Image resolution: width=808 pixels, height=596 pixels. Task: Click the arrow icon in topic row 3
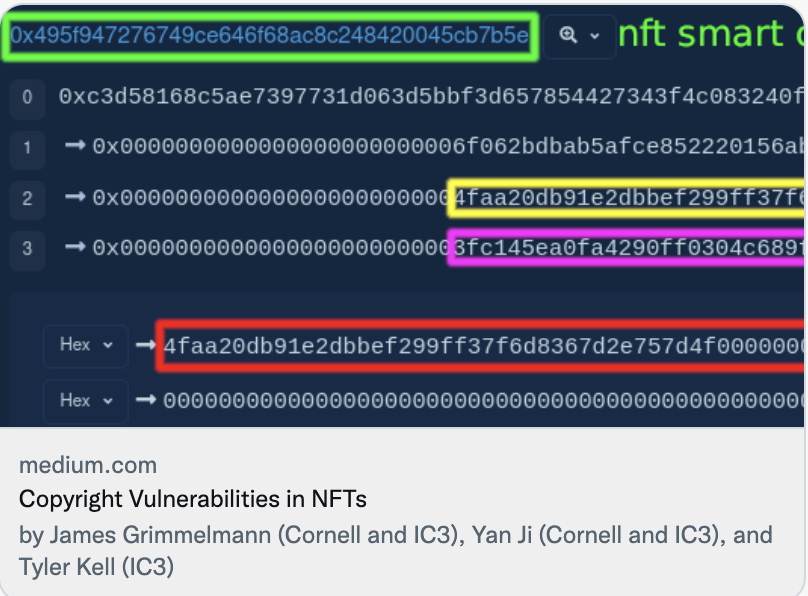[x=75, y=246]
